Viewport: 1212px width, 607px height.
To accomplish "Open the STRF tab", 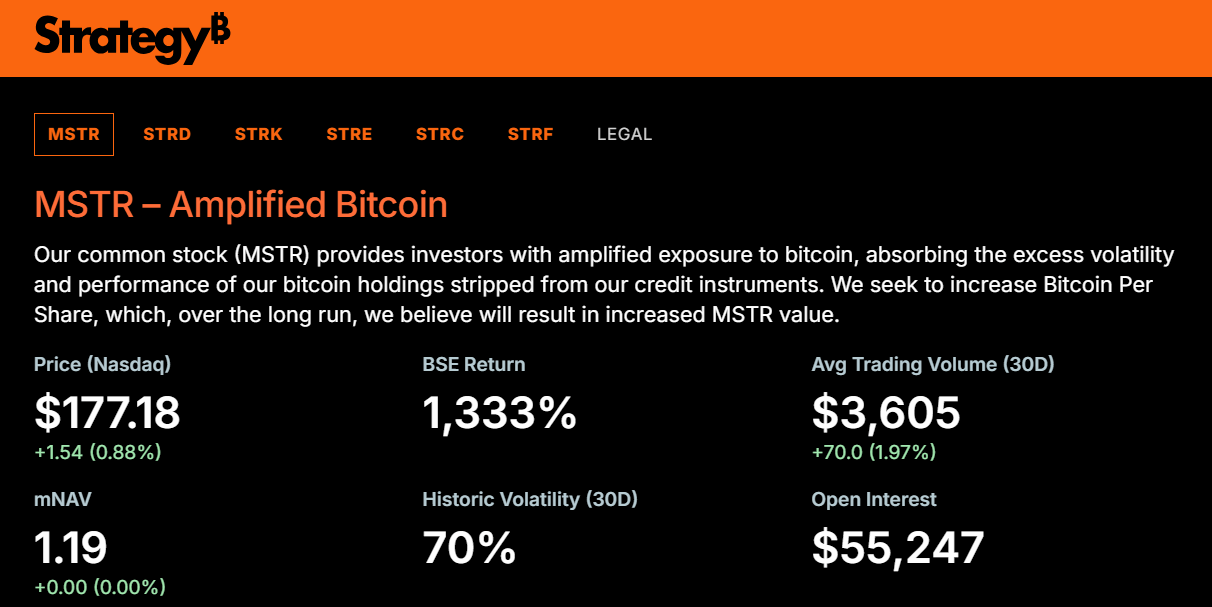I will pos(530,134).
